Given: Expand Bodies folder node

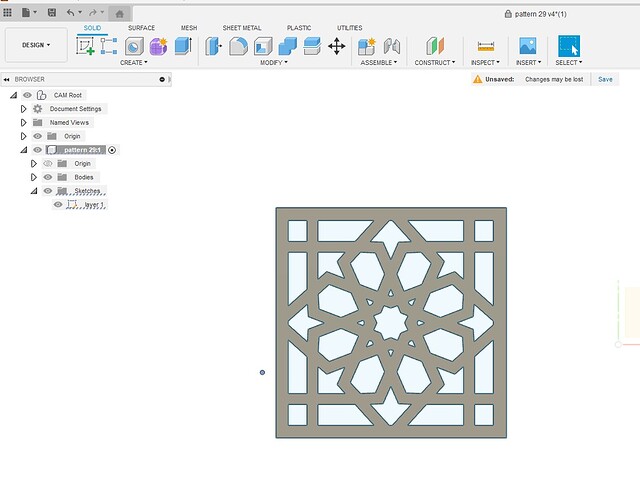Looking at the screenshot, I should (x=33, y=177).
